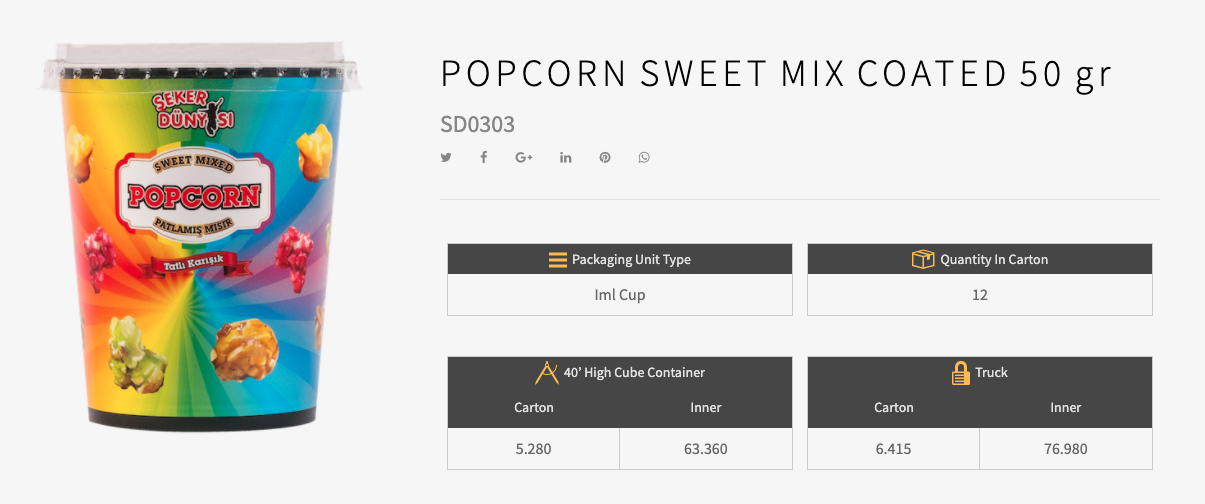This screenshot has width=1205, height=504.
Task: Click the Quantity In Carton box icon
Action: click(x=922, y=259)
